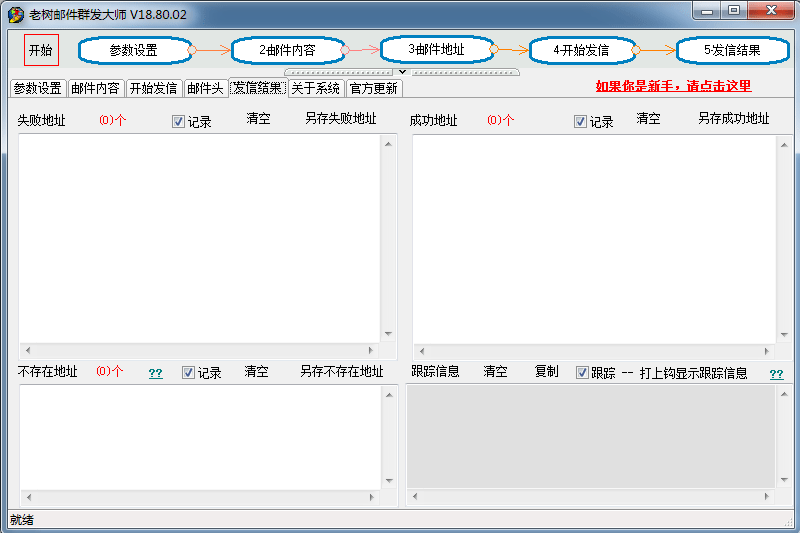Click up arrow of 成功地址 vertical scrollbar
The width and height of the screenshot is (800, 533).
click(784, 145)
